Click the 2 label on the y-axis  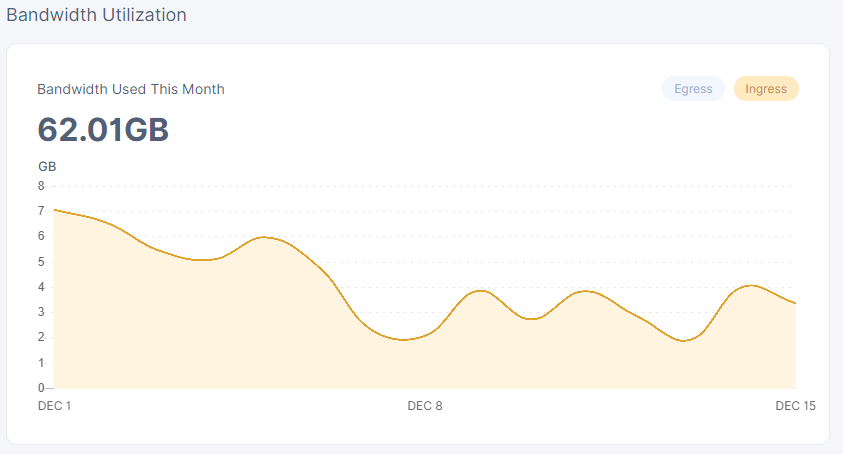coord(41,337)
